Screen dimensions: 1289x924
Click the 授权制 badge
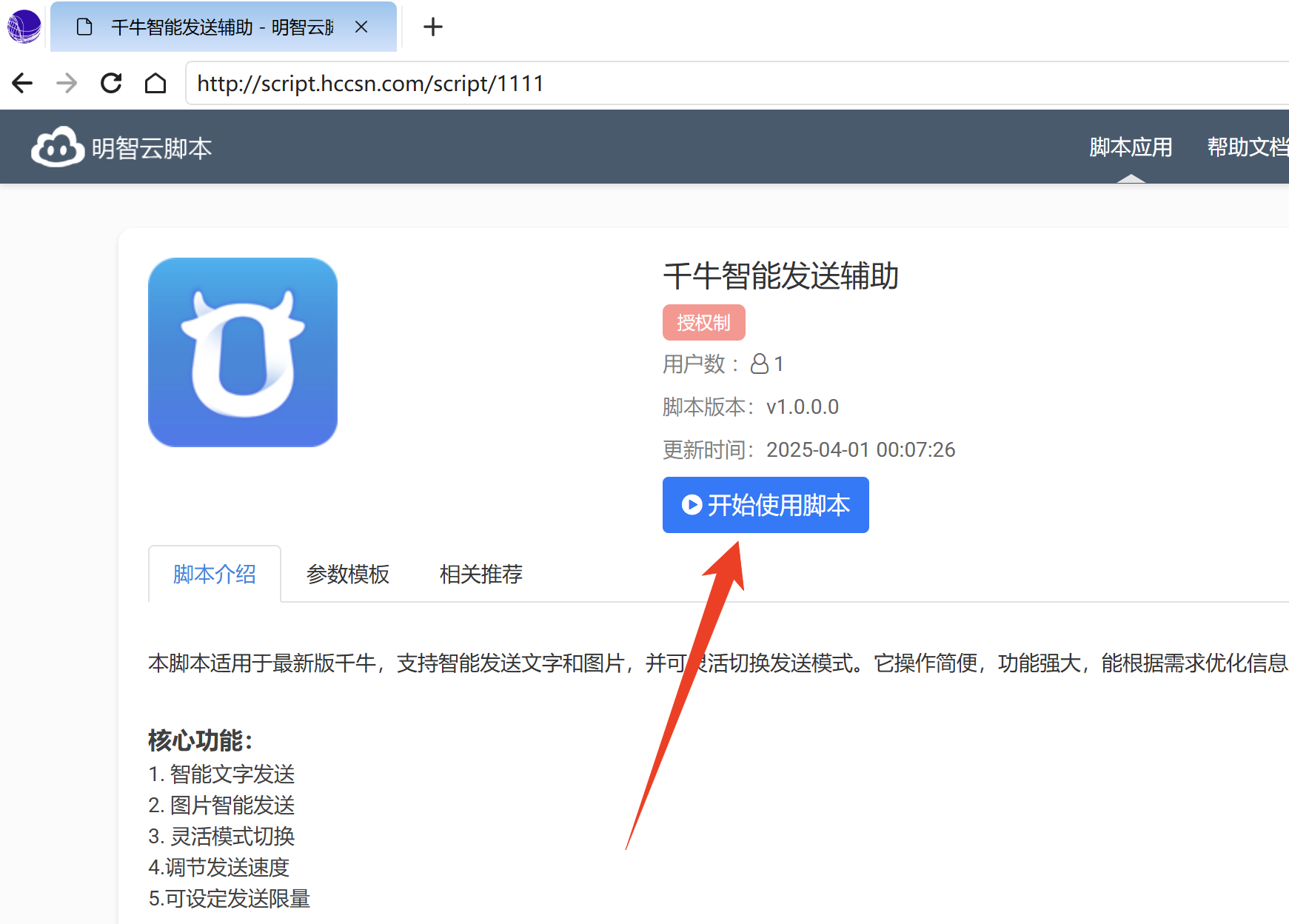[703, 323]
